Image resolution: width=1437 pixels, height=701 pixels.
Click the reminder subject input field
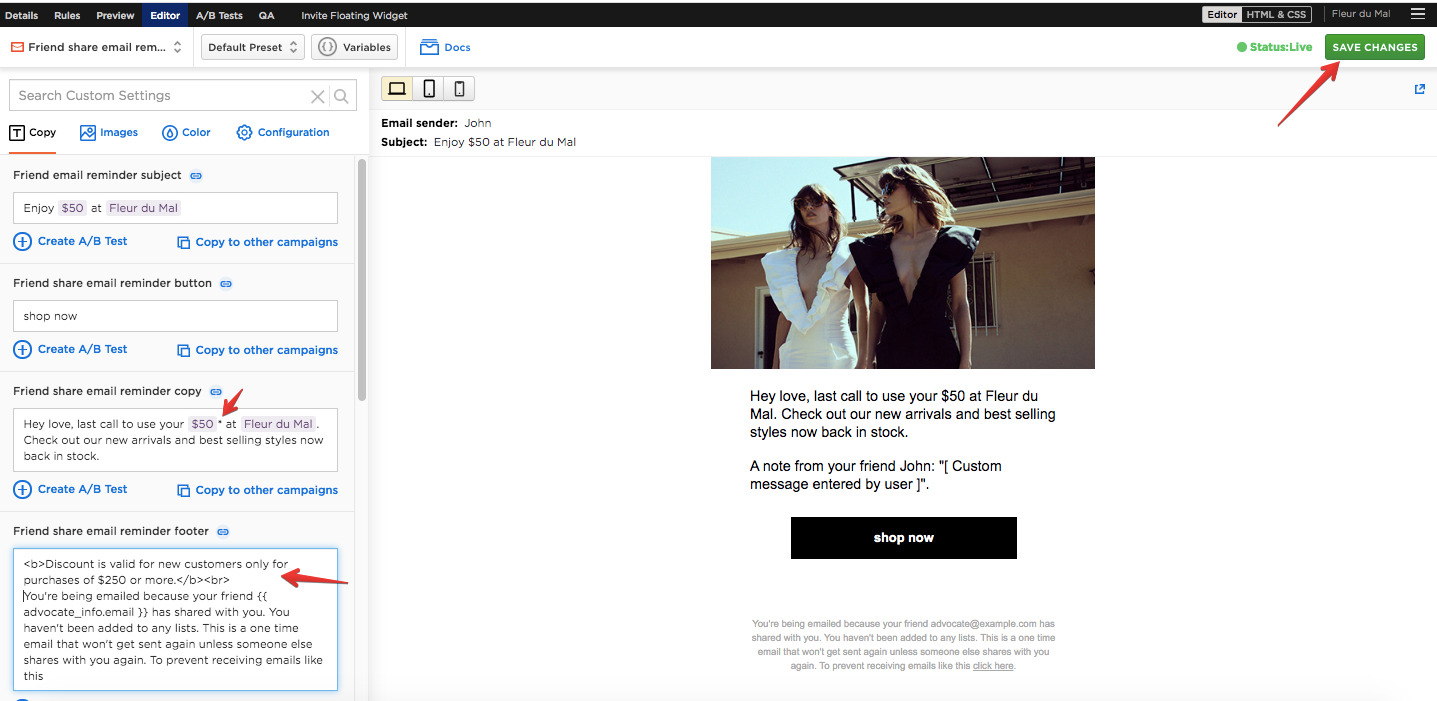[x=175, y=208]
